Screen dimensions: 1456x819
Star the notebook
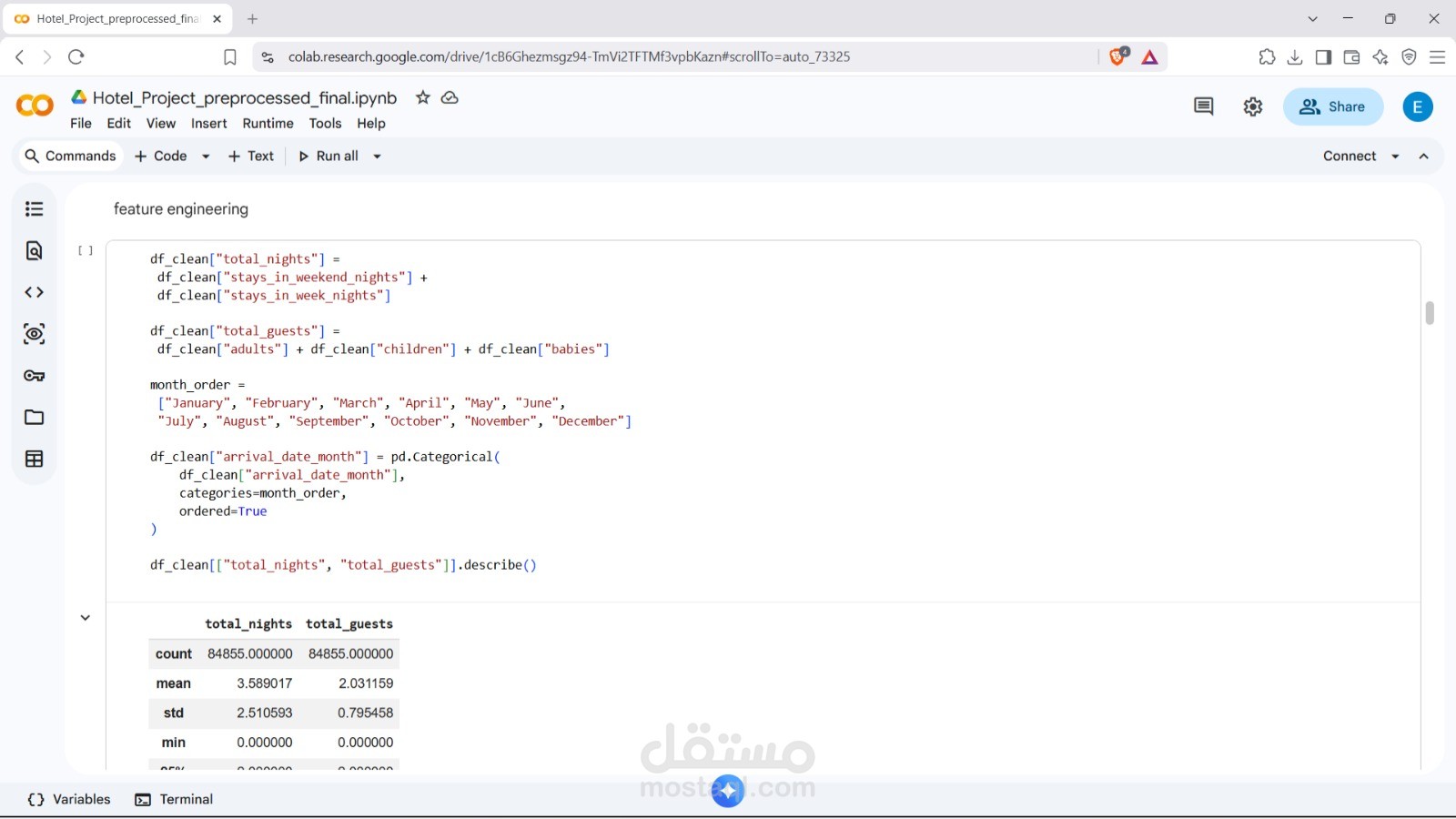pos(422,97)
